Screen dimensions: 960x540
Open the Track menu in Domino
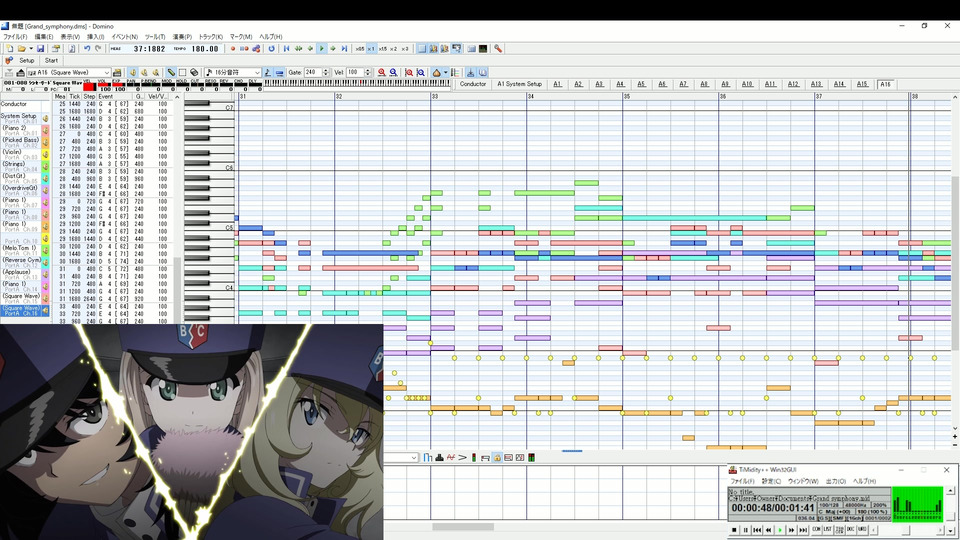[211, 37]
